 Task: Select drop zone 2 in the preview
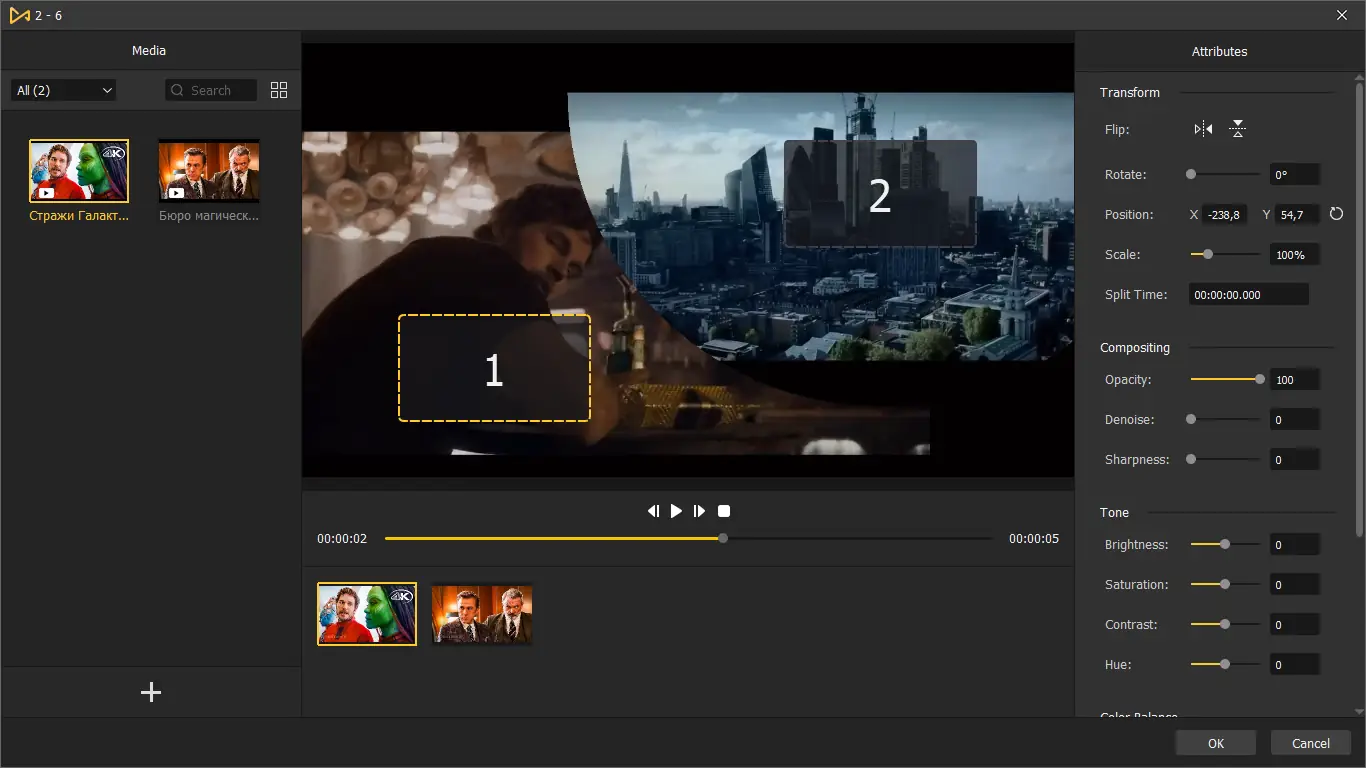(880, 194)
